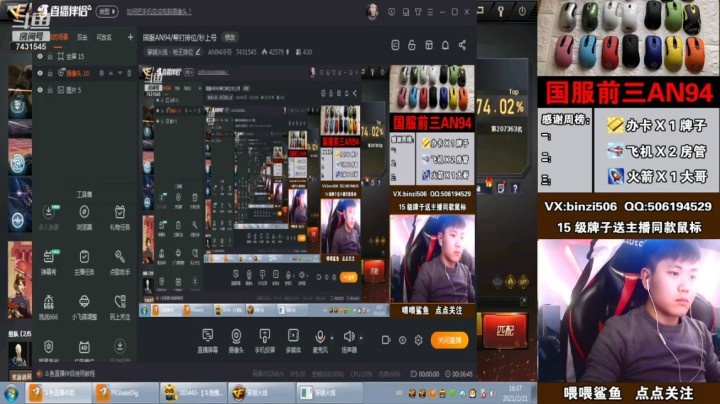Open the bell notification icon in header
720x404 pixels.
[x=445, y=45]
